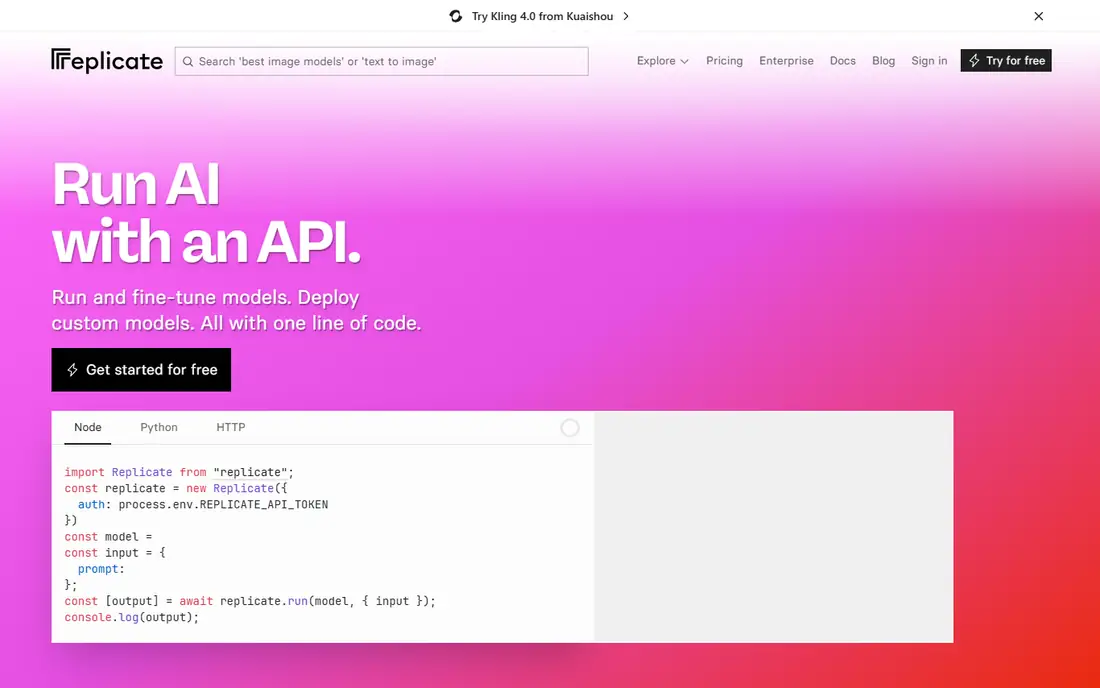
Task: Go to the Blog
Action: pyautogui.click(x=883, y=61)
